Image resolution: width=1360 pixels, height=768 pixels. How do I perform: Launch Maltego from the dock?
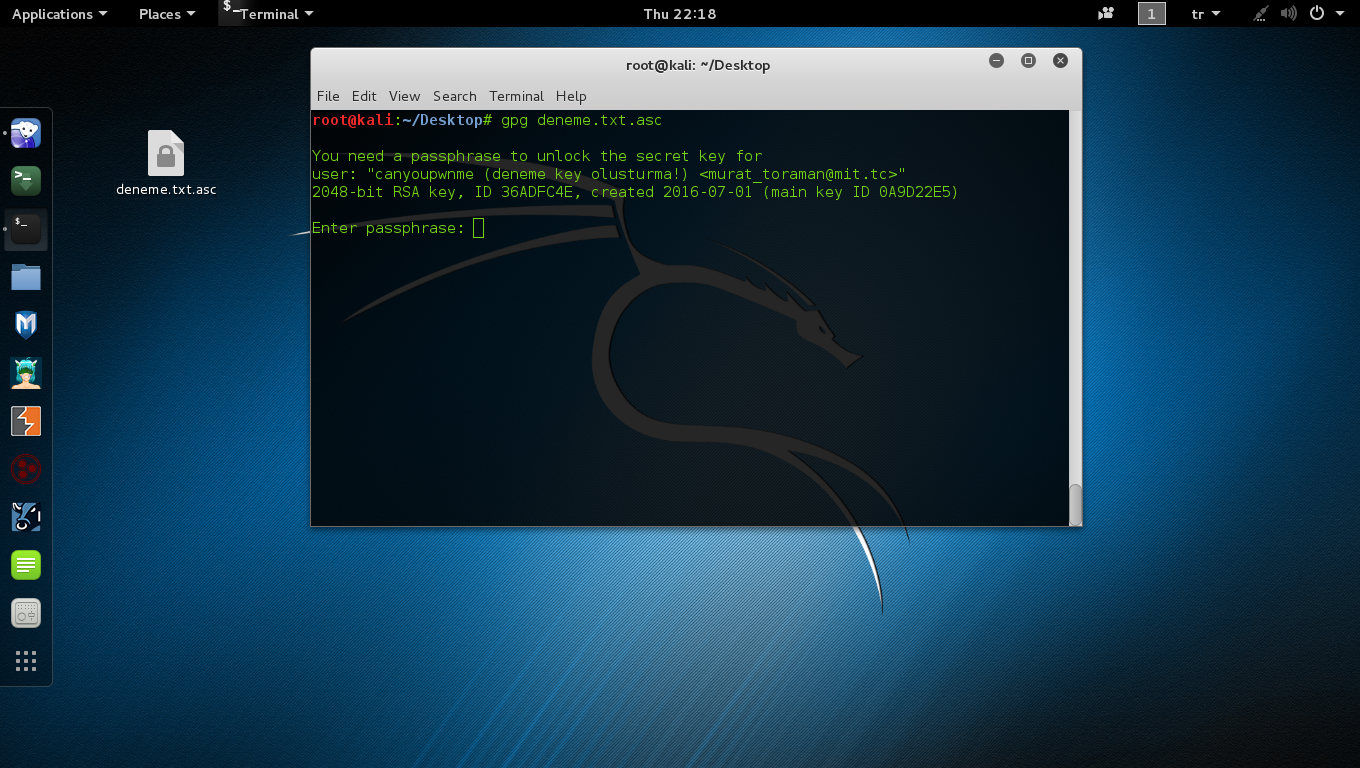pyautogui.click(x=26, y=469)
